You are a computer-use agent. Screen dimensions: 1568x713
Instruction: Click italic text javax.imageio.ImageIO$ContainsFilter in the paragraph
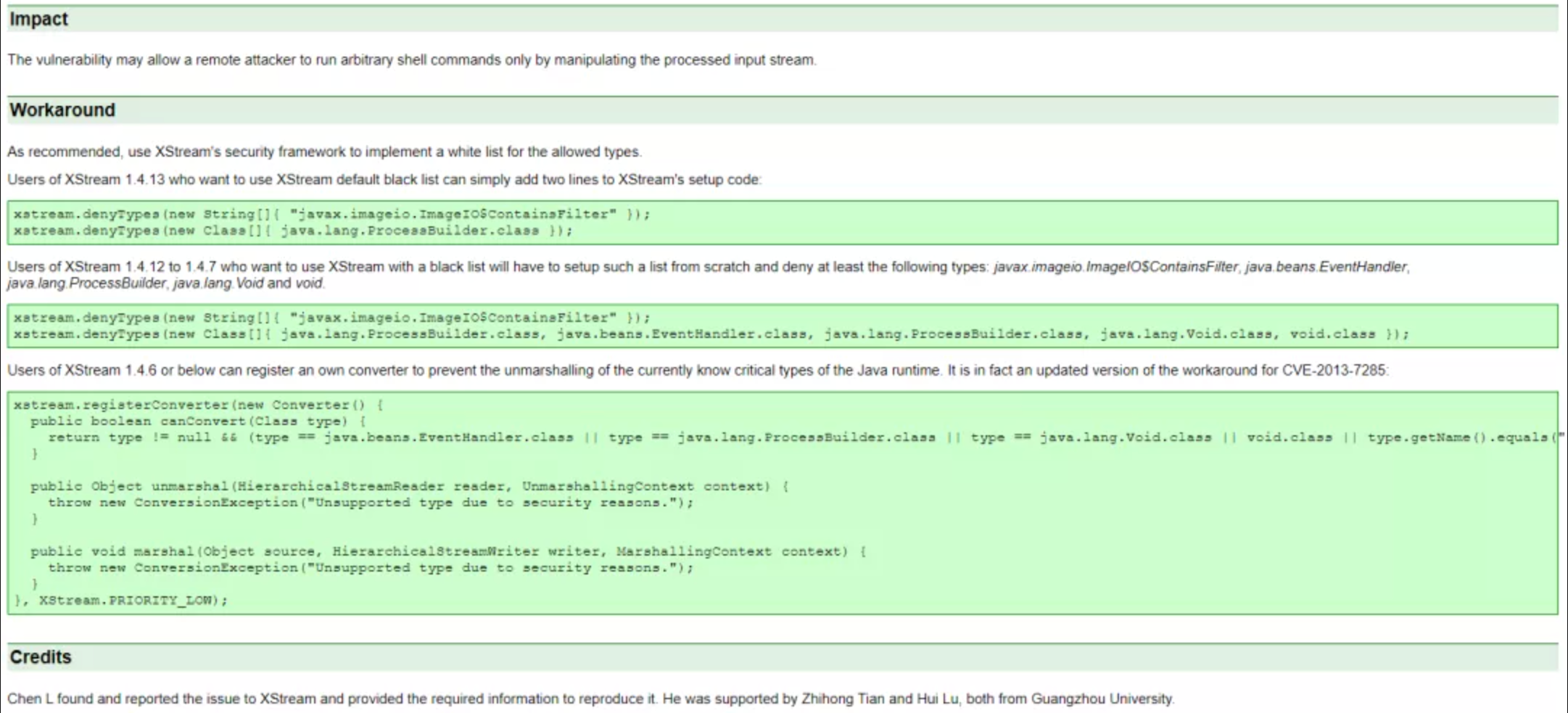(1116, 267)
